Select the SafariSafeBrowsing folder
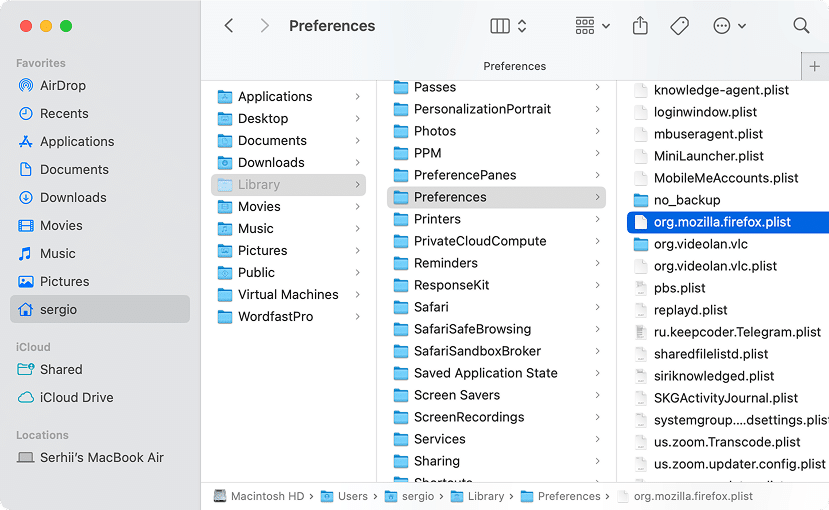This screenshot has width=829, height=510. pyautogui.click(x=496, y=329)
